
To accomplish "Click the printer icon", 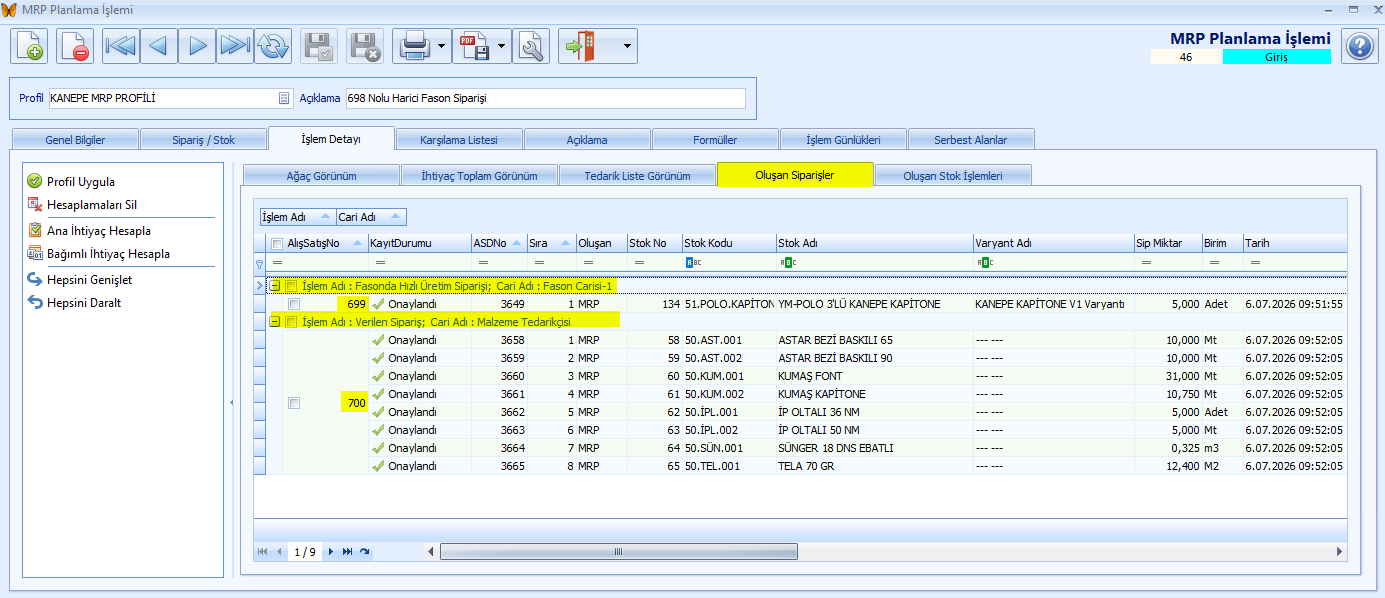I will pyautogui.click(x=413, y=46).
